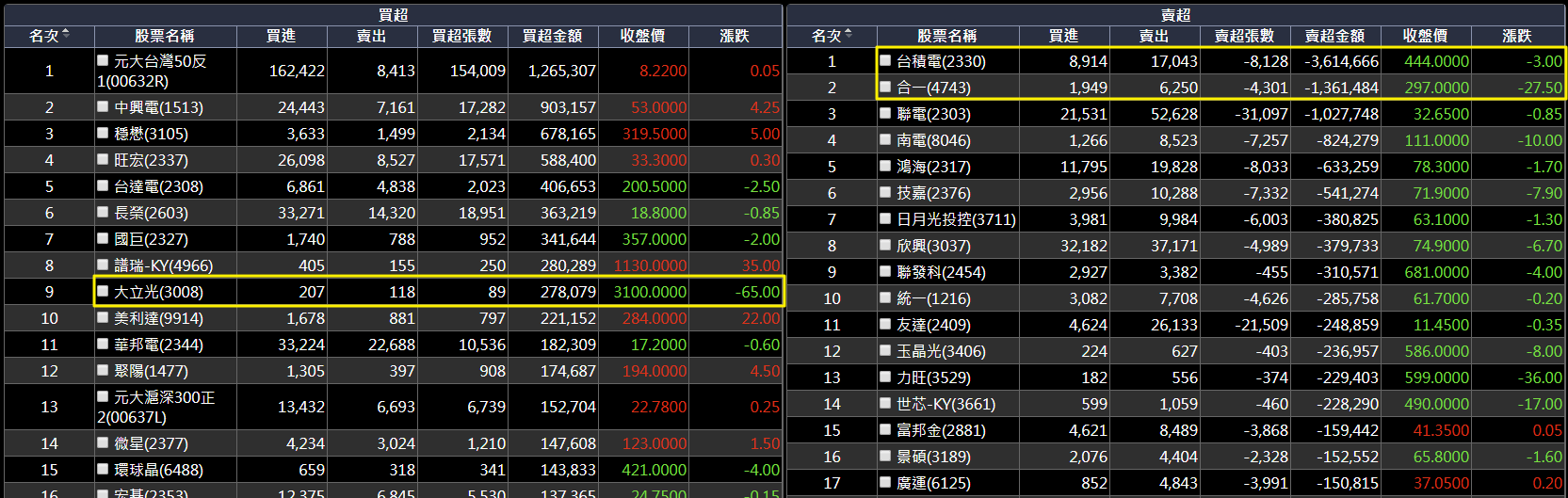Click 買進 column header in 買超 table

pyautogui.click(x=282, y=36)
